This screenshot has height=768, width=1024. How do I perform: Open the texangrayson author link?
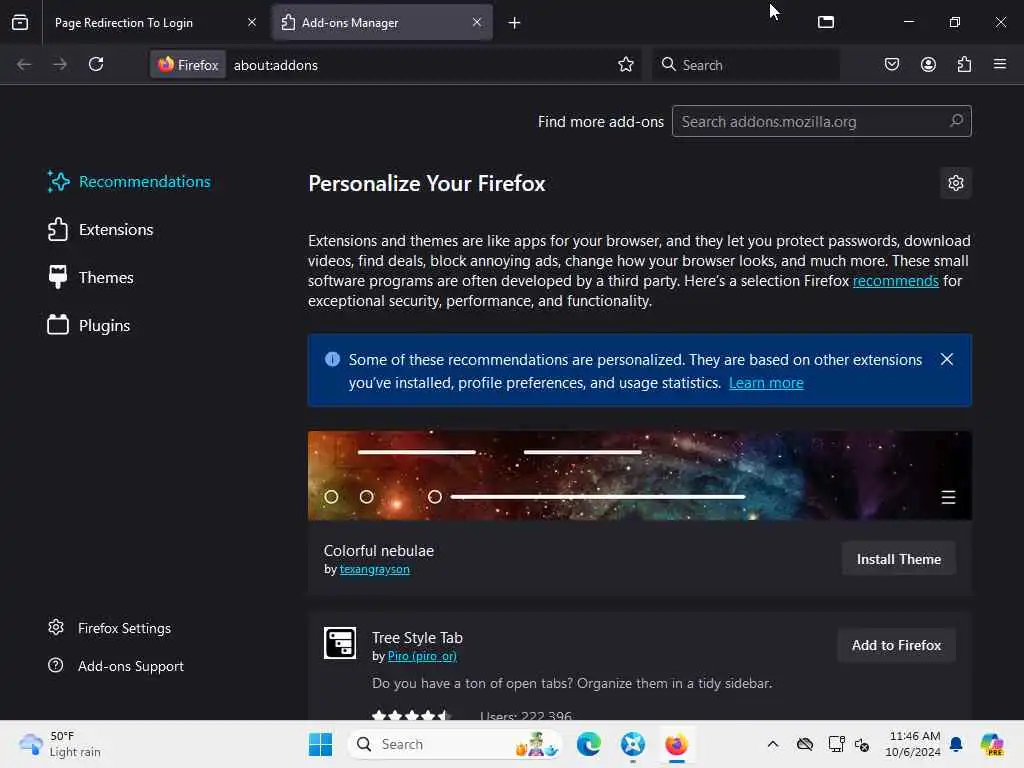click(374, 569)
